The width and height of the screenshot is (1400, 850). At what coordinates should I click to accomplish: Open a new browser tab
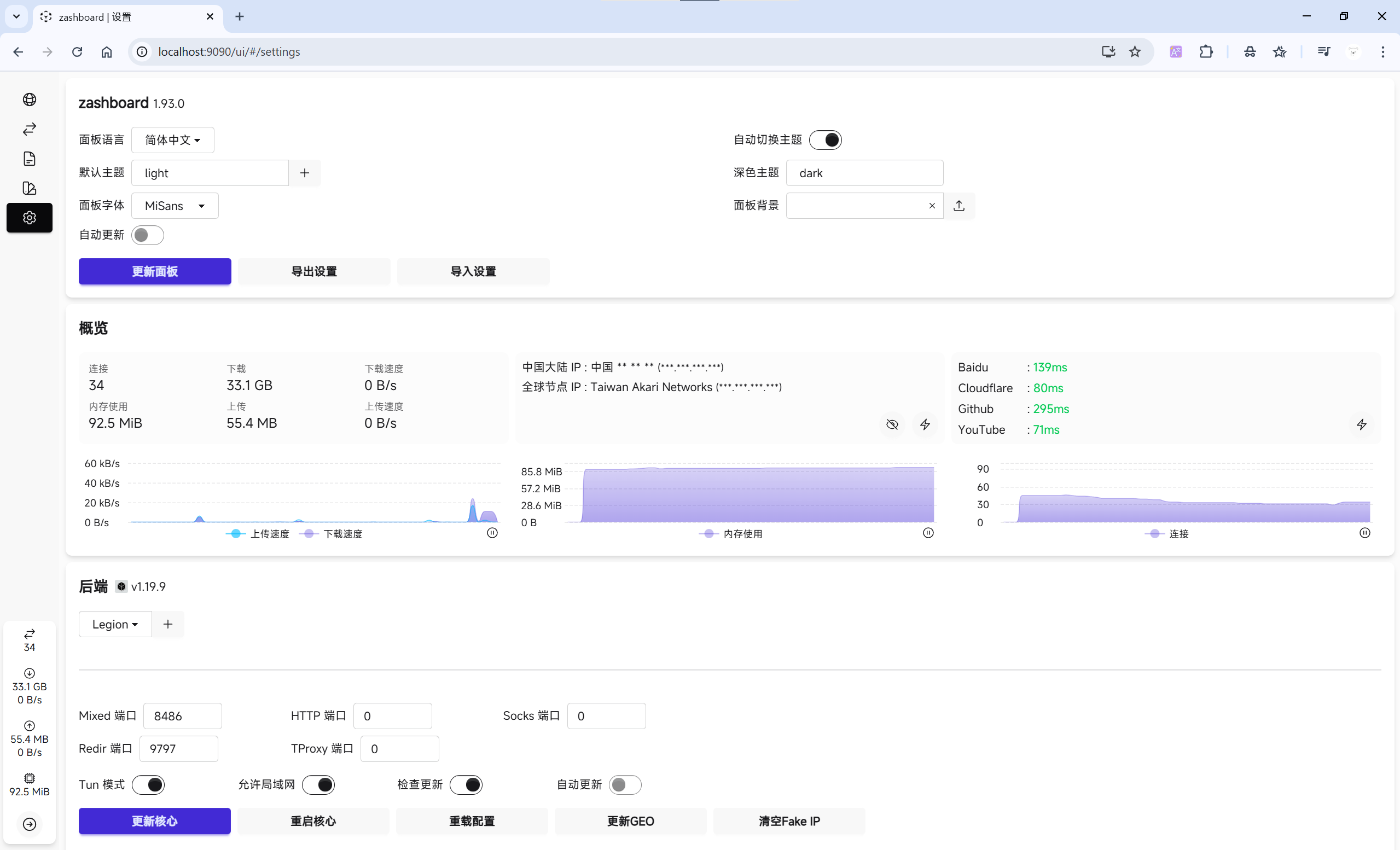click(240, 16)
